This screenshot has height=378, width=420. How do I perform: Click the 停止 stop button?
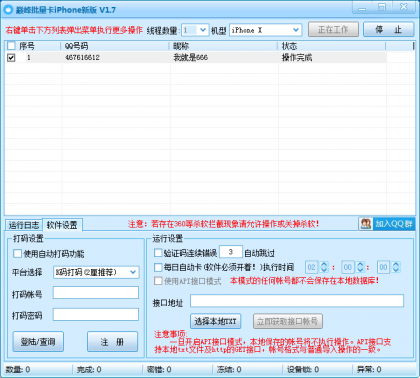[x=389, y=30]
